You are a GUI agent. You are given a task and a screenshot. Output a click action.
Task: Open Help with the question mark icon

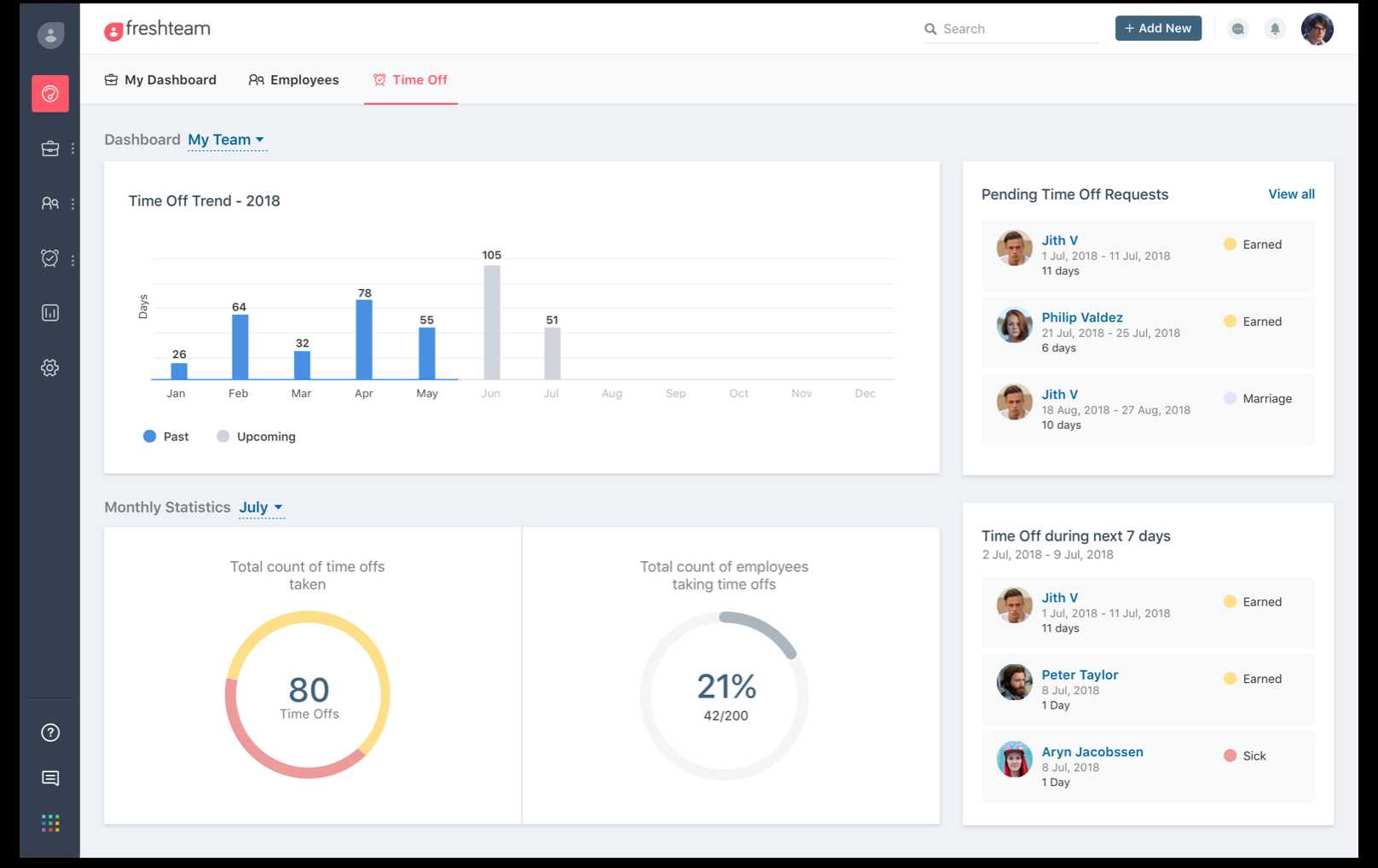[49, 732]
